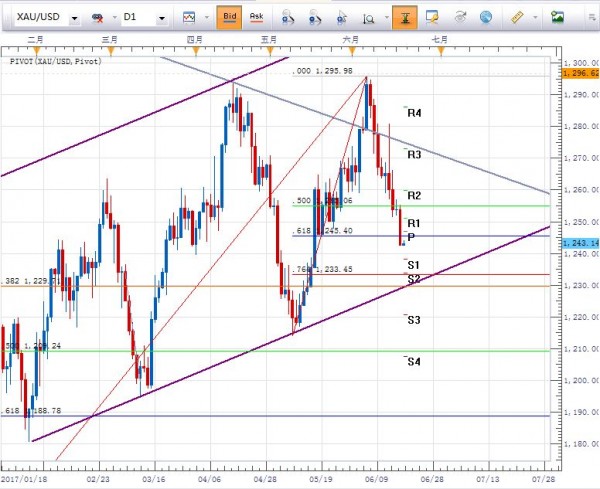
Task: Click the May month triangle marker
Action: click(x=269, y=51)
